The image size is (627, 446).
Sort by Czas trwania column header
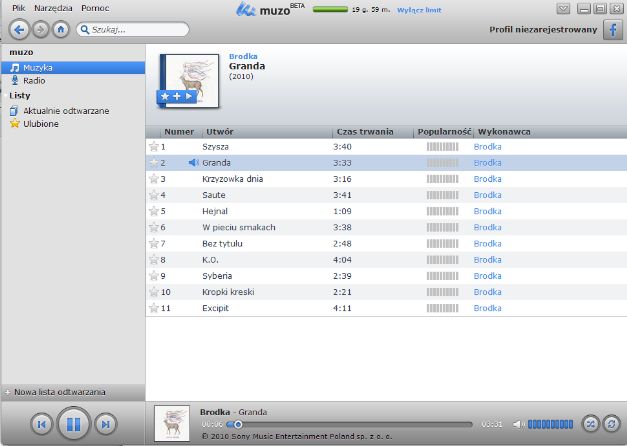point(365,132)
